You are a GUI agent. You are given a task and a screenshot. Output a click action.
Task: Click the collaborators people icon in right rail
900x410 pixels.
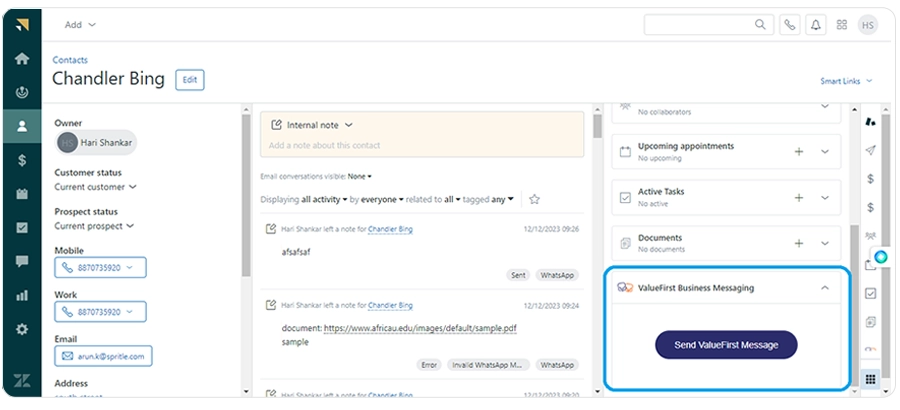pos(870,235)
